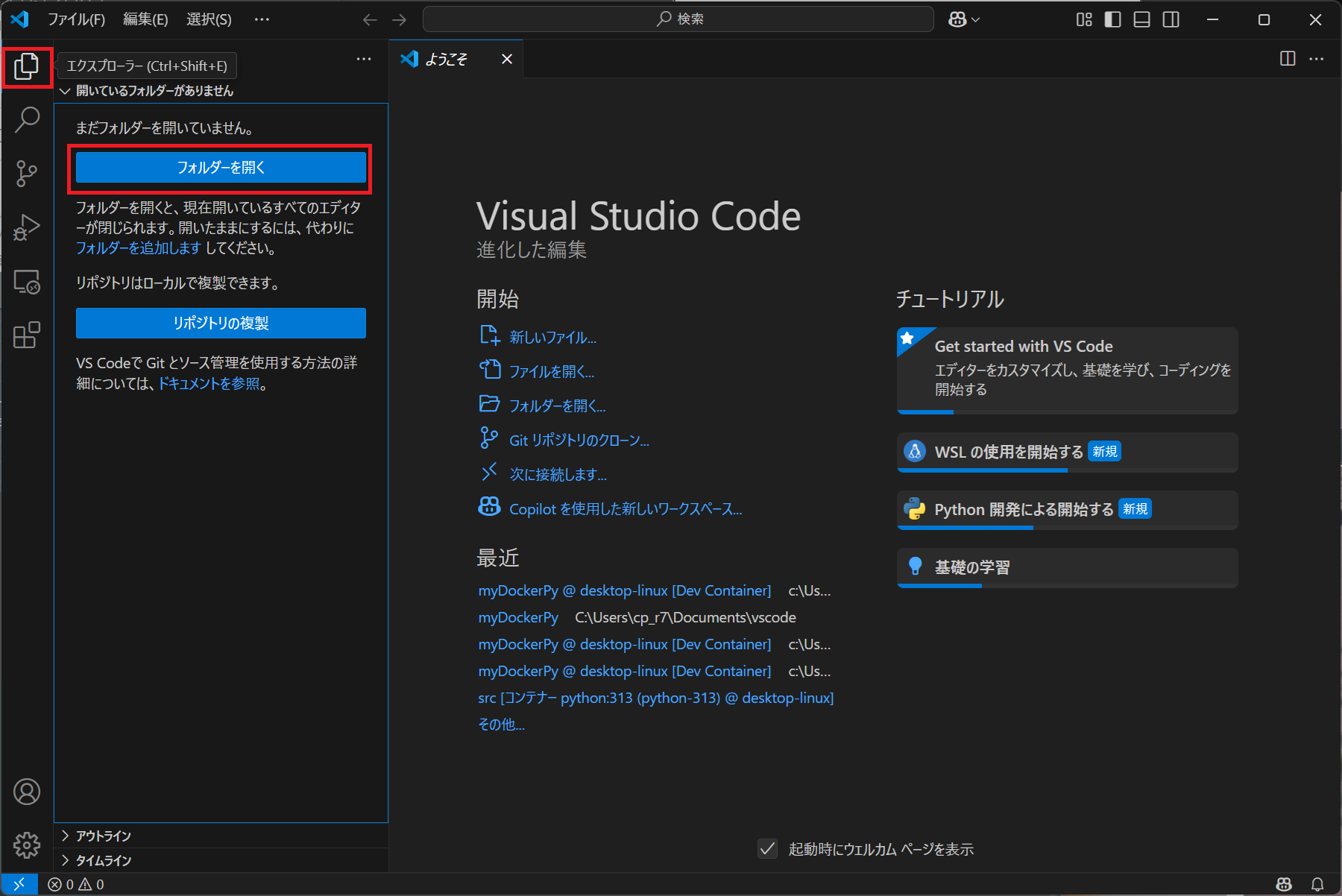Image resolution: width=1342 pixels, height=896 pixels.
Task: Open the Manage gear menu
Action: coord(27,845)
